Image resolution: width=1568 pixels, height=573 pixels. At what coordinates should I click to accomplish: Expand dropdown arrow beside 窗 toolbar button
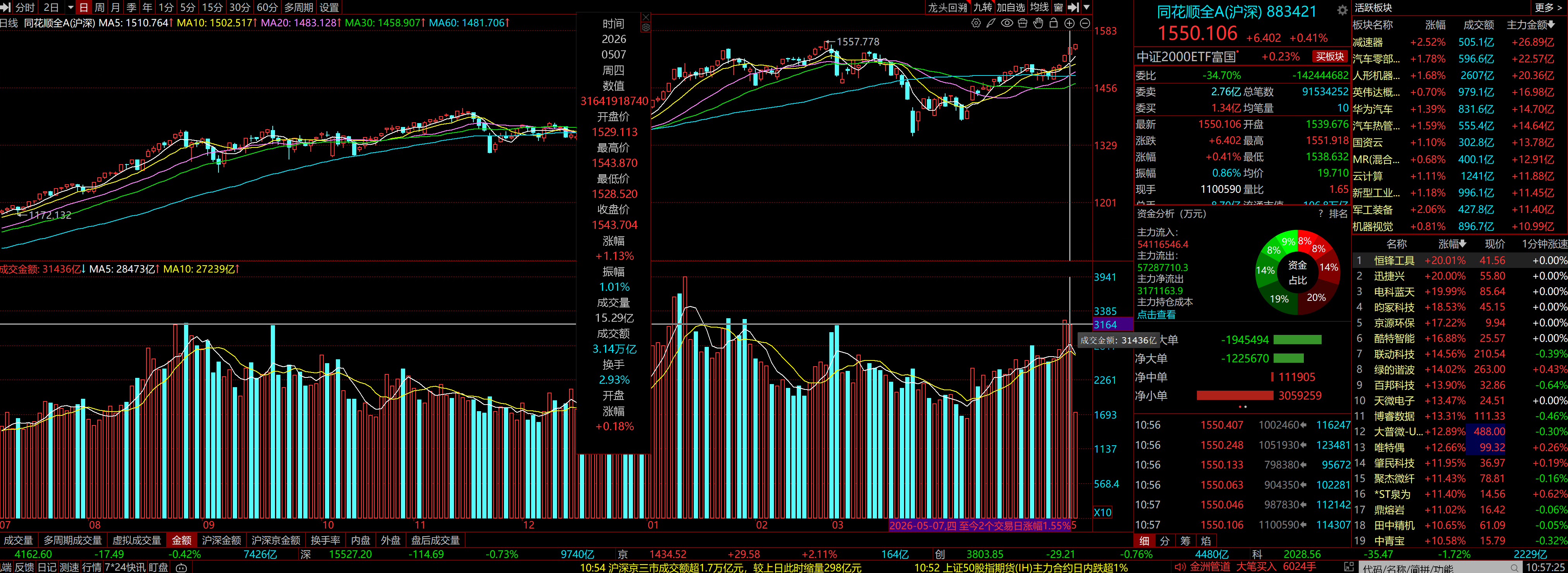(1087, 7)
